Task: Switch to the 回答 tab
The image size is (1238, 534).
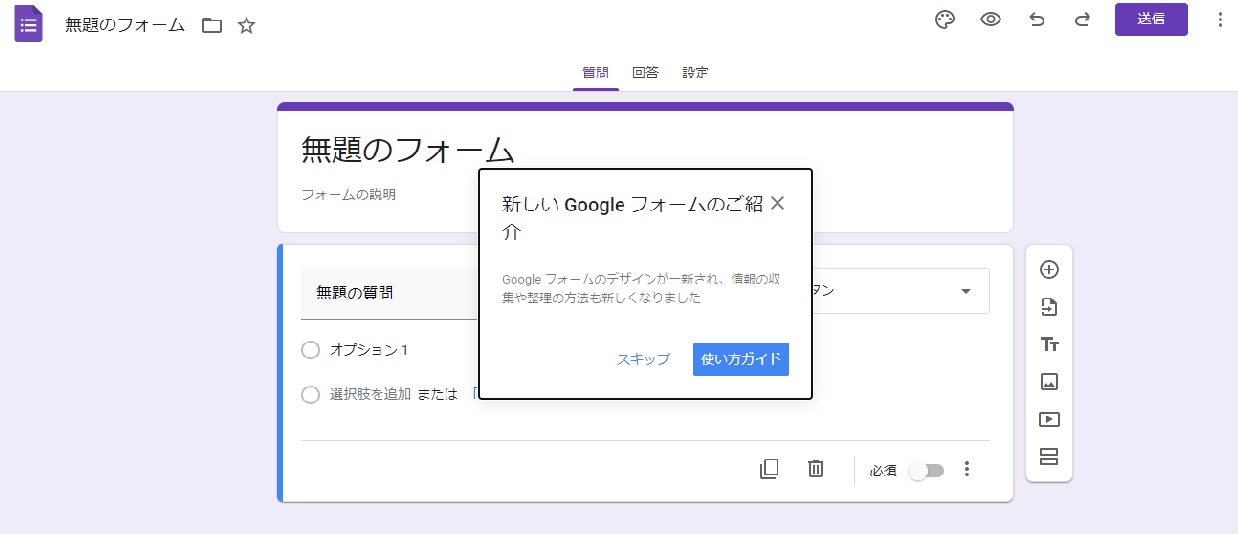Action: point(646,73)
